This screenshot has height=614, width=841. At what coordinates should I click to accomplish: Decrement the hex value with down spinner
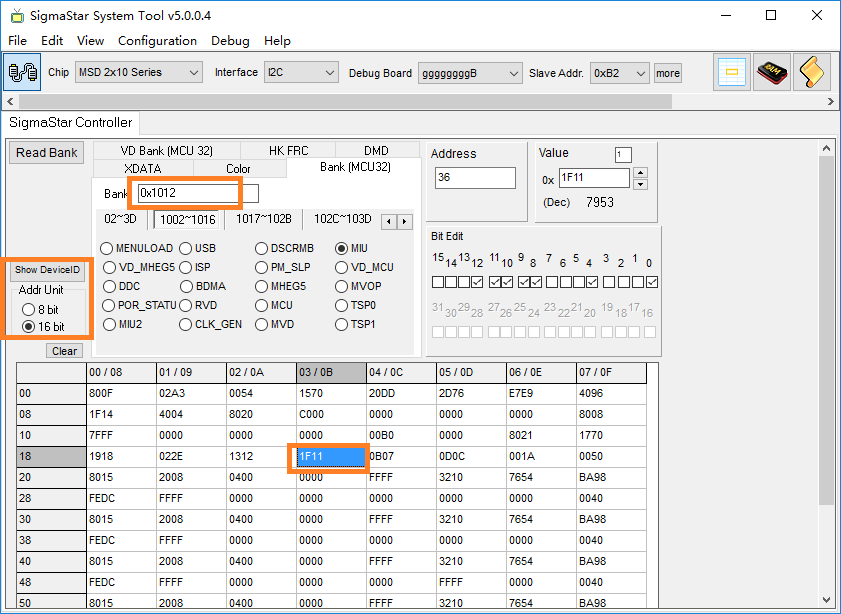click(641, 184)
